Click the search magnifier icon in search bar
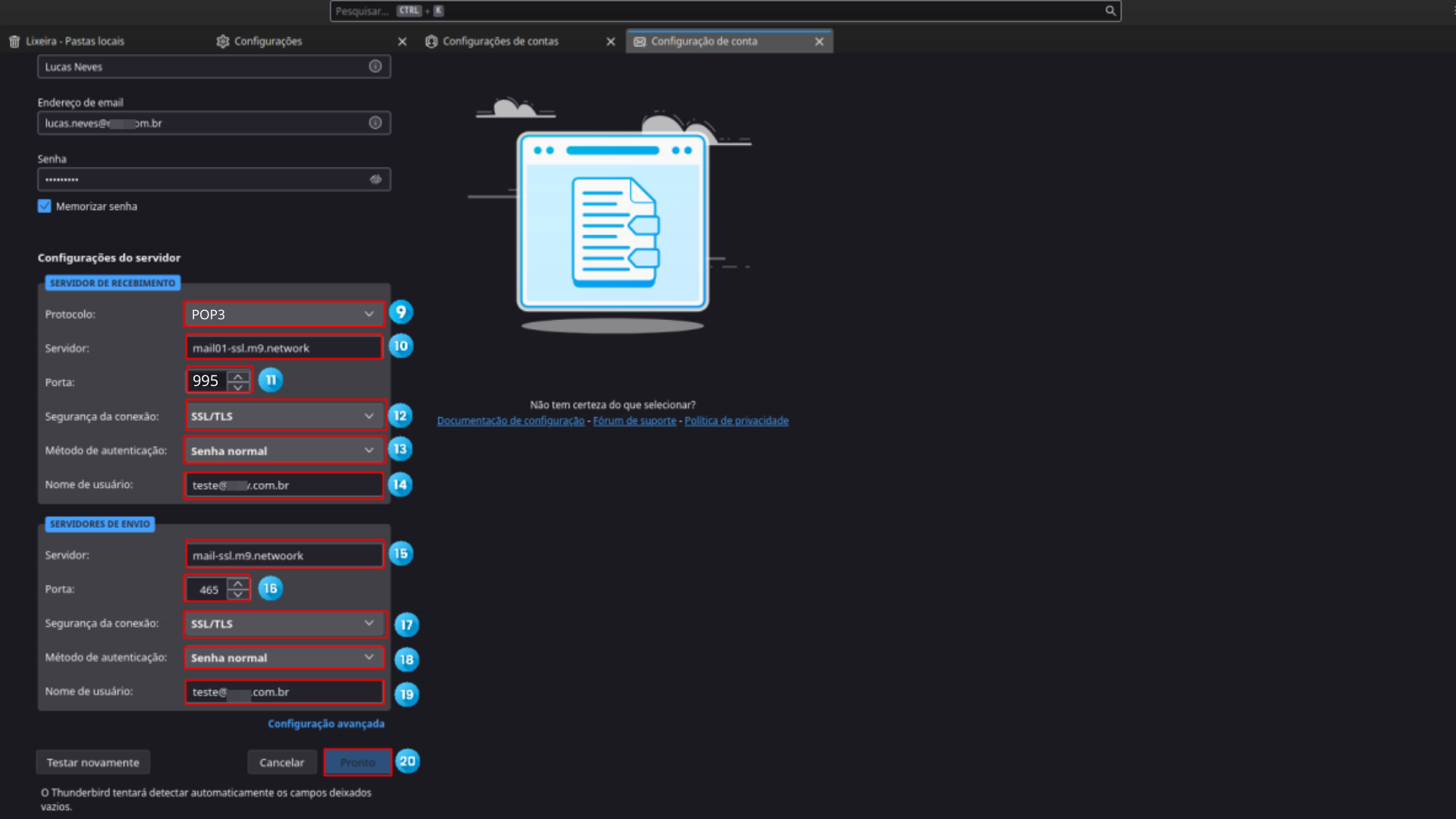The height and width of the screenshot is (819, 1456). 1110,11
